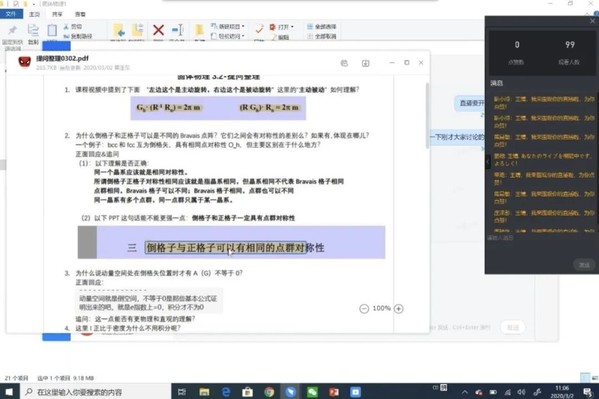Click the Rename icon in the ribbon
The image size is (599, 399).
[178, 30]
